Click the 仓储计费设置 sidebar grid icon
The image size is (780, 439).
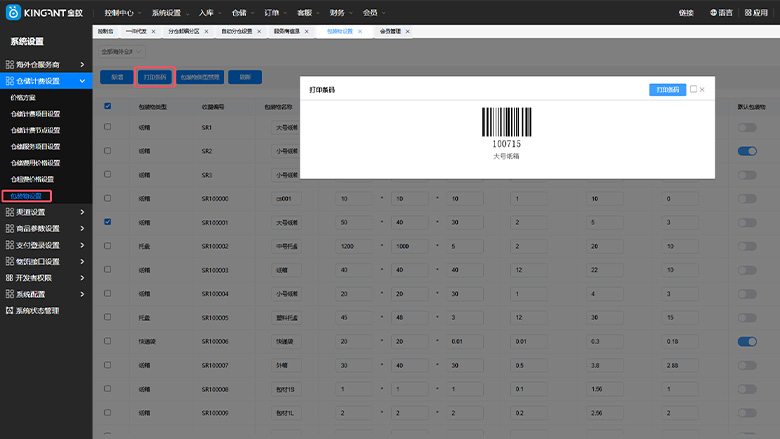(x=9, y=81)
